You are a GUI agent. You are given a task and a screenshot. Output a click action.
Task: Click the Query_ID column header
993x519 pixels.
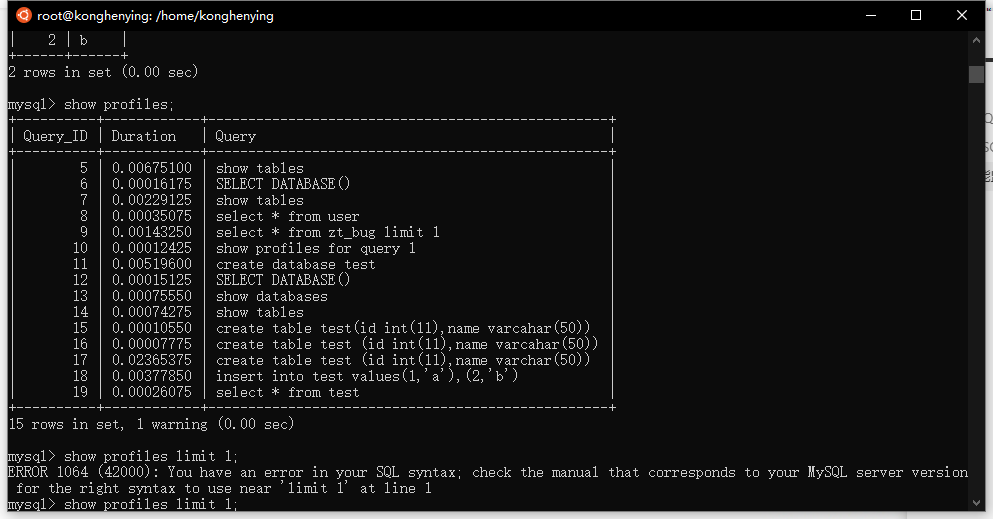click(55, 136)
